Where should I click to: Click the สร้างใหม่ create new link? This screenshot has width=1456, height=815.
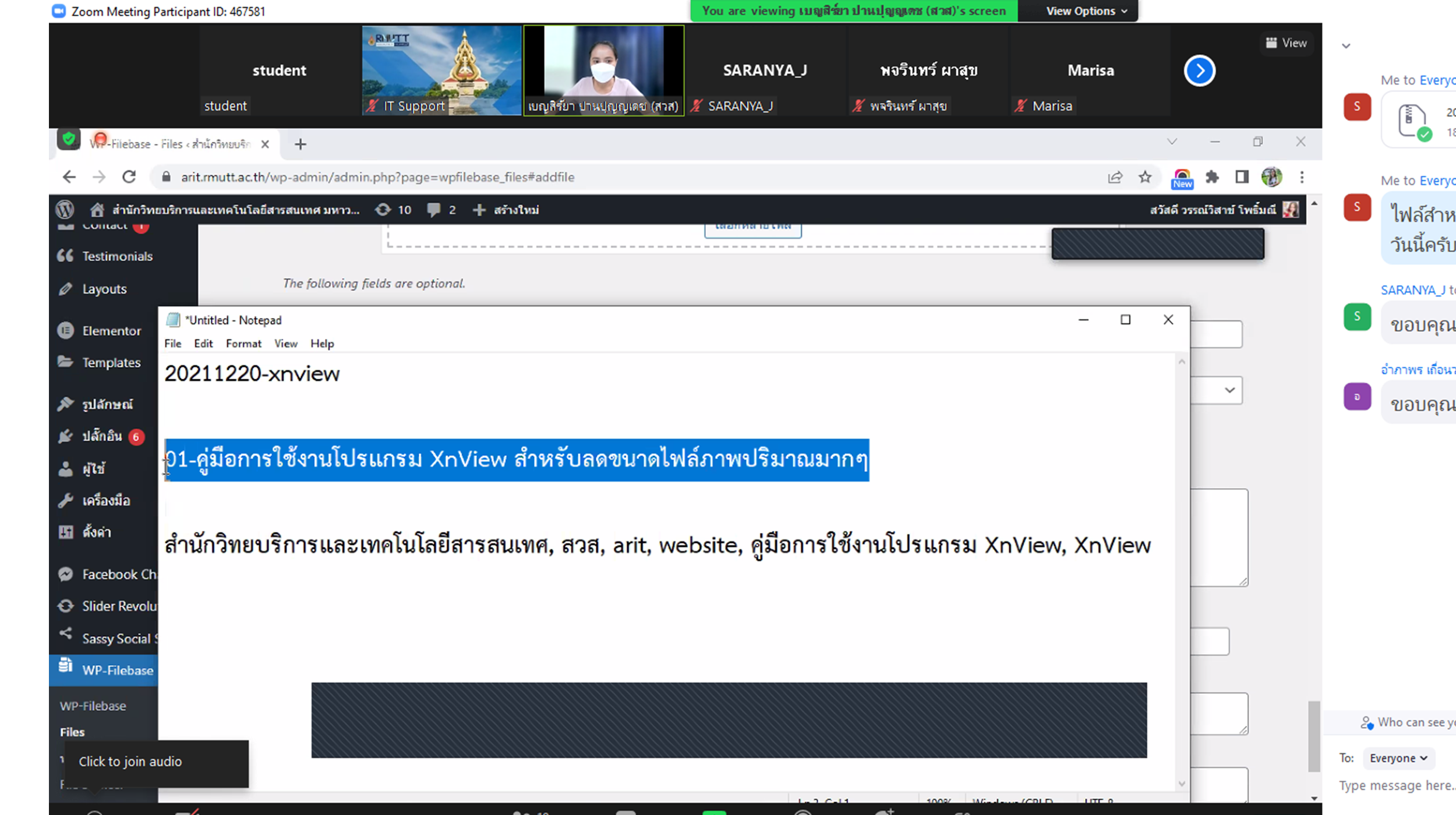click(516, 210)
